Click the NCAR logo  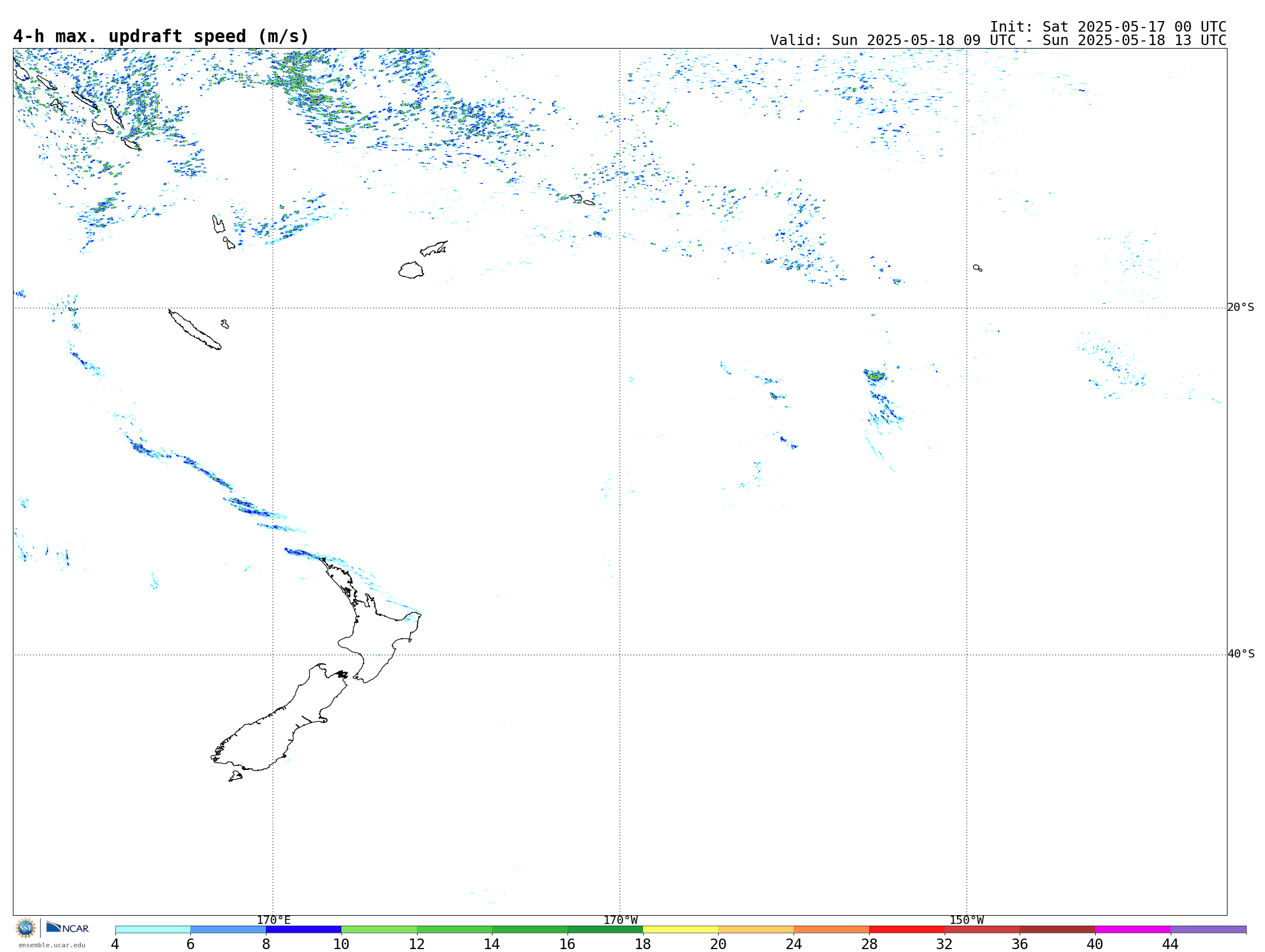tap(67, 927)
